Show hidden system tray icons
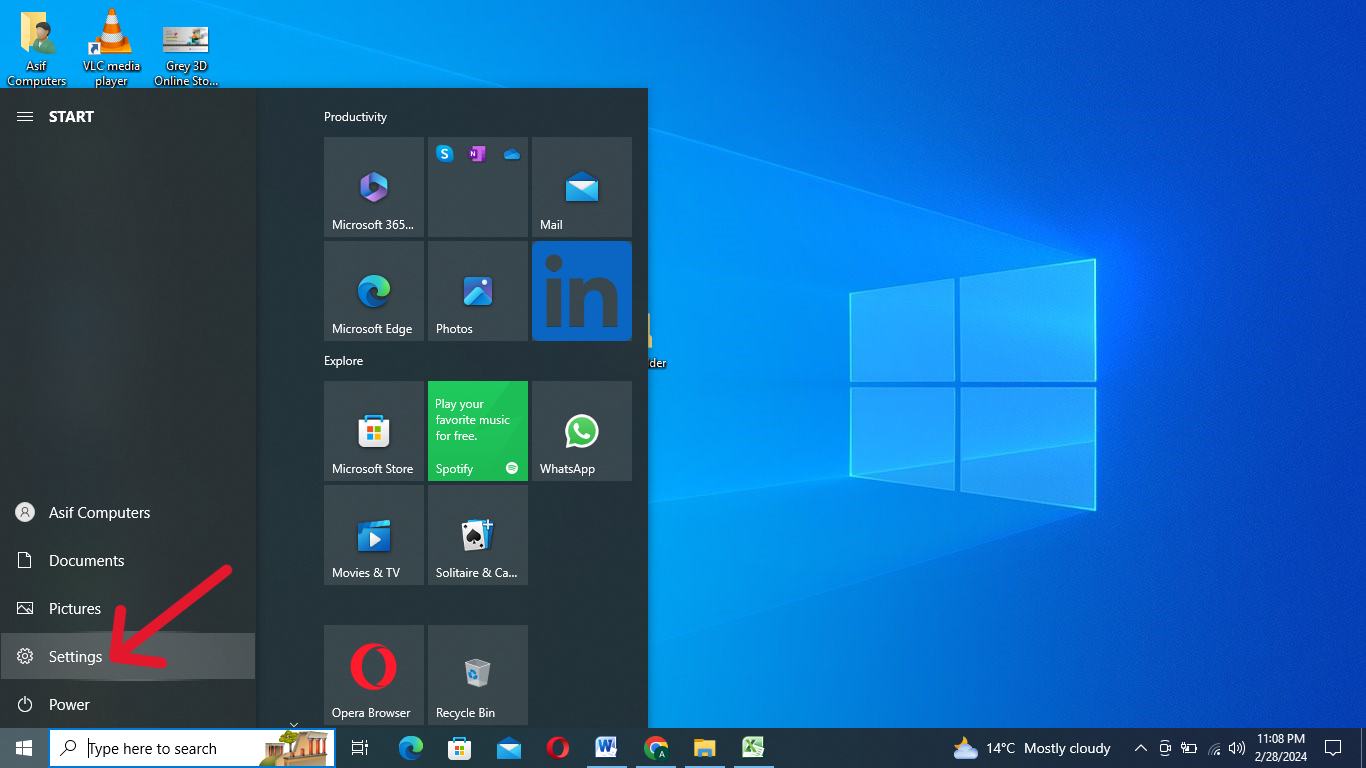 click(x=1140, y=748)
